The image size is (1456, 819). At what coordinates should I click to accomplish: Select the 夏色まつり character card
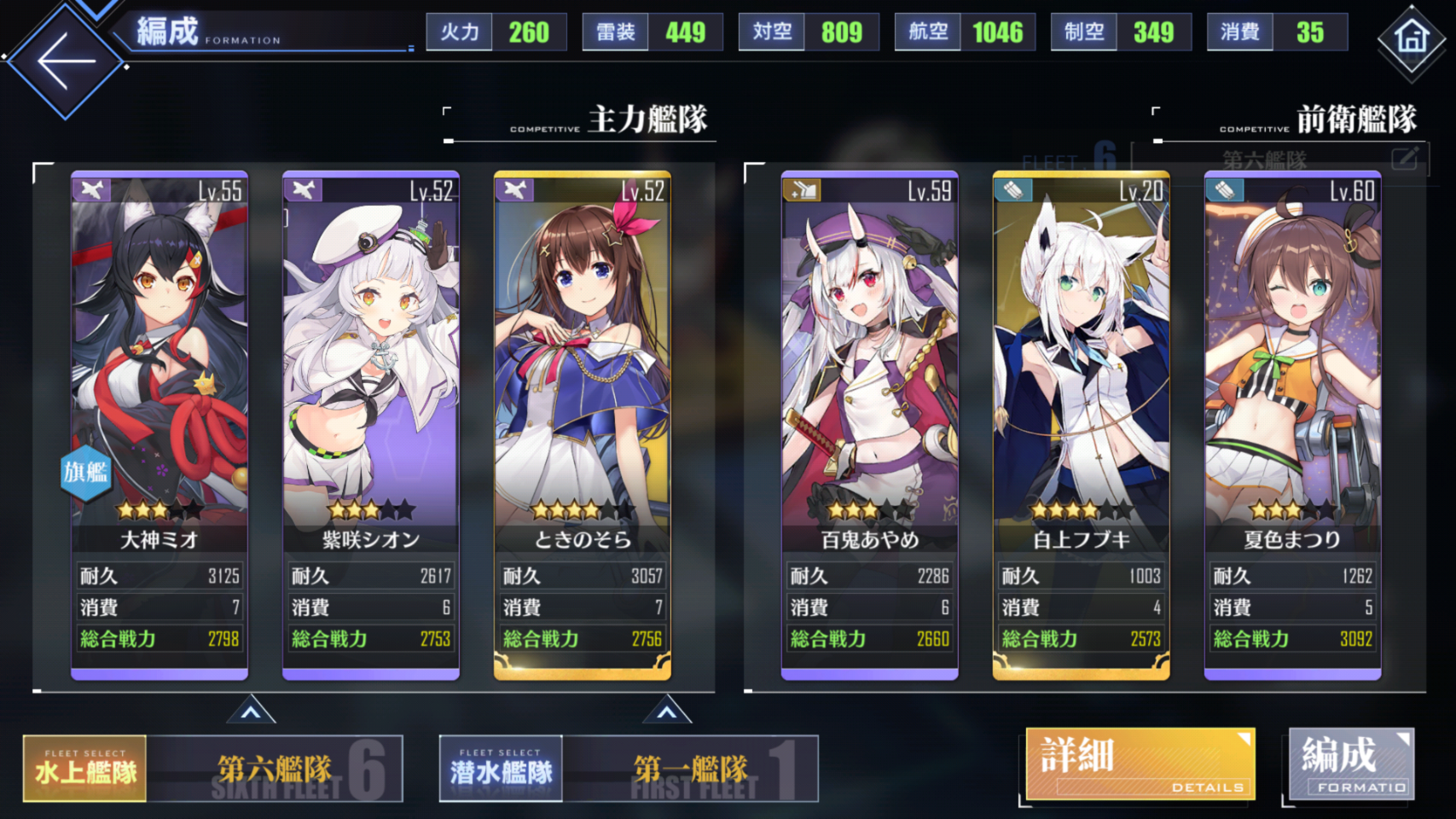(x=1292, y=425)
